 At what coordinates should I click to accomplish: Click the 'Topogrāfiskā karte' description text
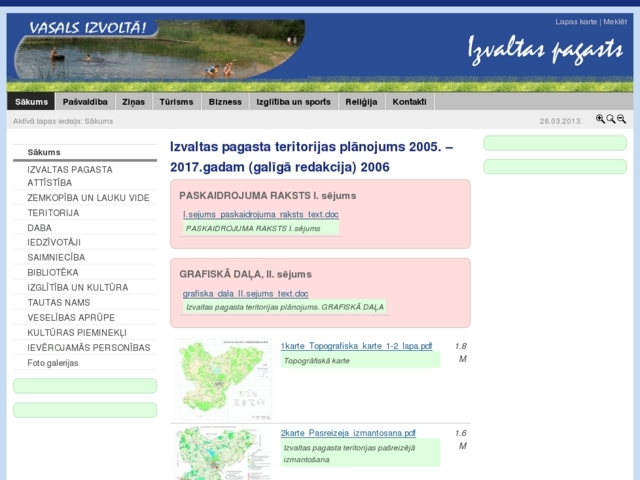[x=317, y=361]
